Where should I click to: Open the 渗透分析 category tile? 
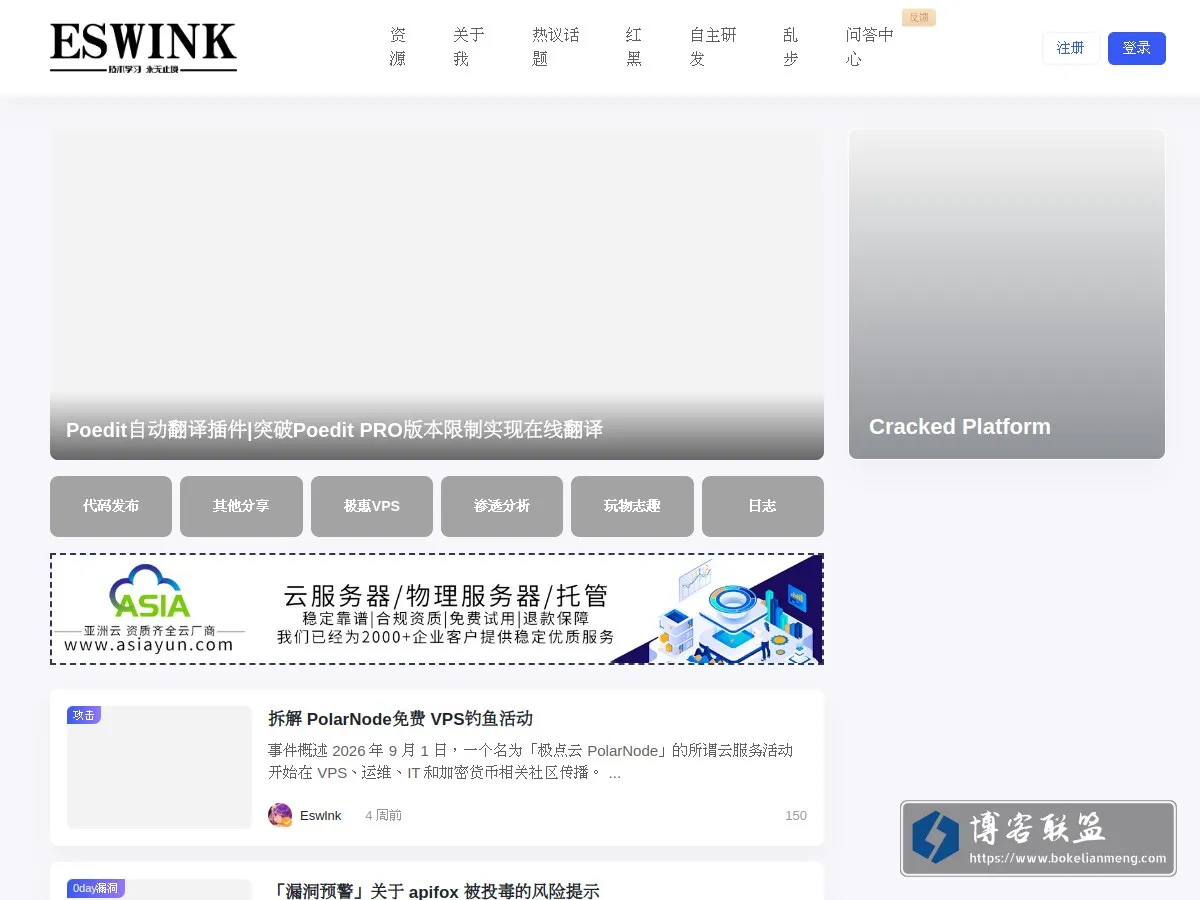coord(502,506)
